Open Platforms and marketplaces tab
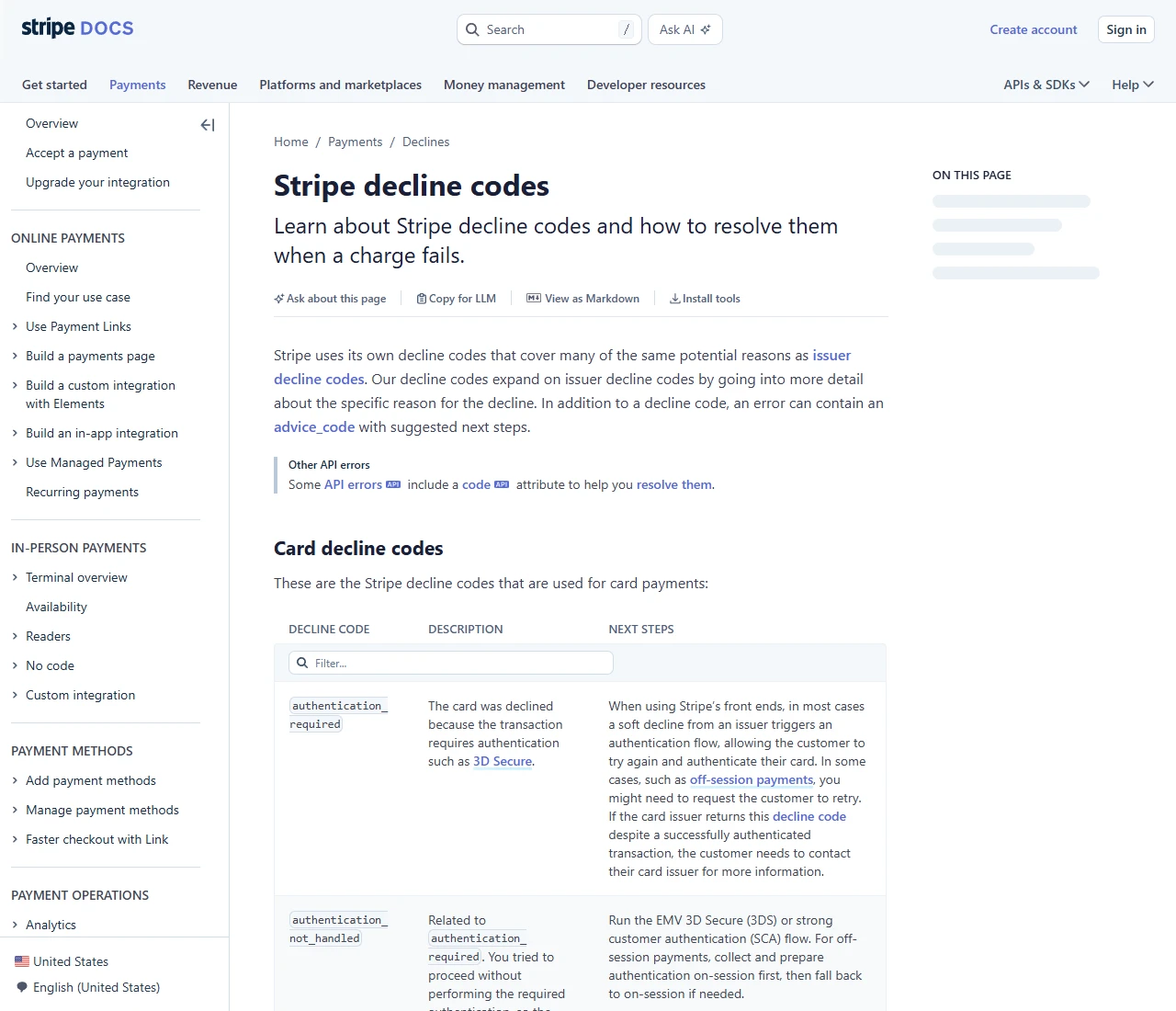1176x1011 pixels. pyautogui.click(x=340, y=85)
